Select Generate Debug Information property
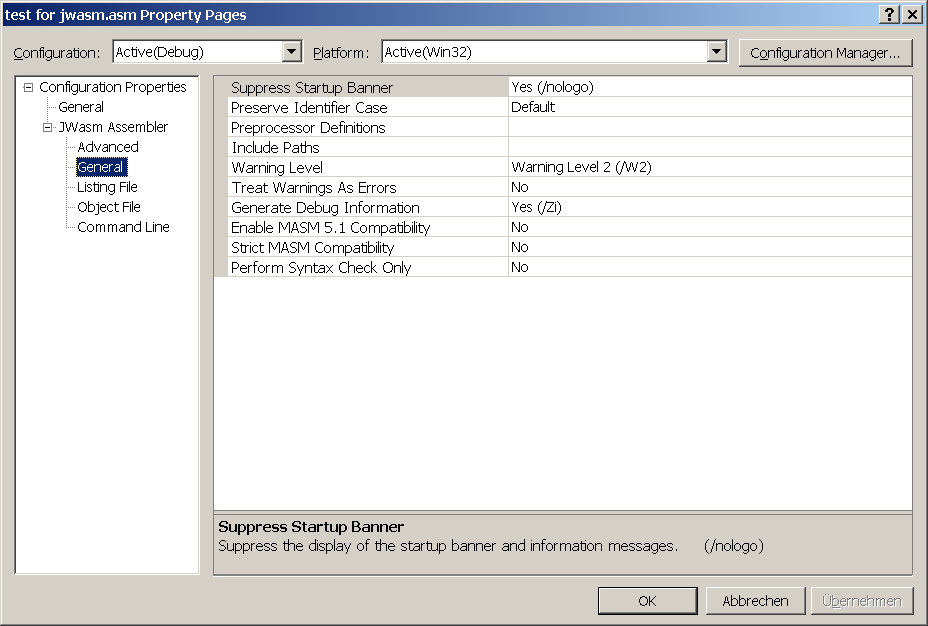Image resolution: width=928 pixels, height=626 pixels. point(369,208)
